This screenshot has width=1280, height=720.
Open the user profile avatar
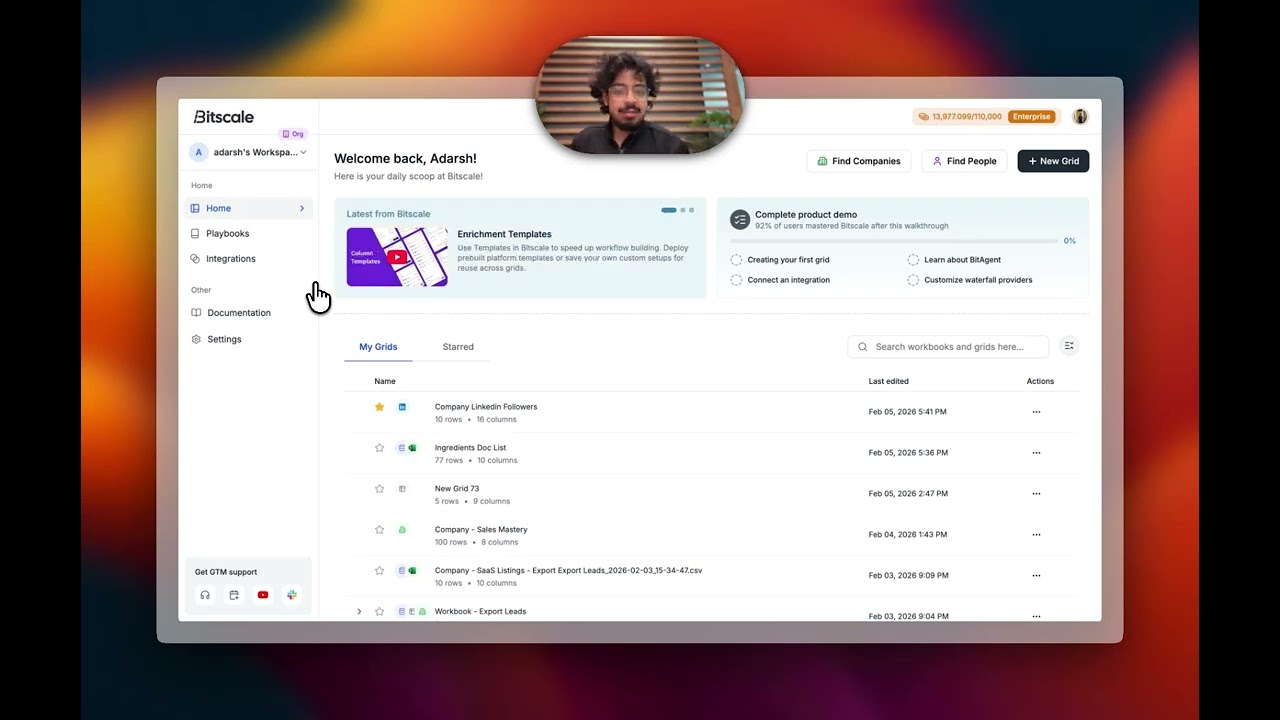tap(1080, 116)
